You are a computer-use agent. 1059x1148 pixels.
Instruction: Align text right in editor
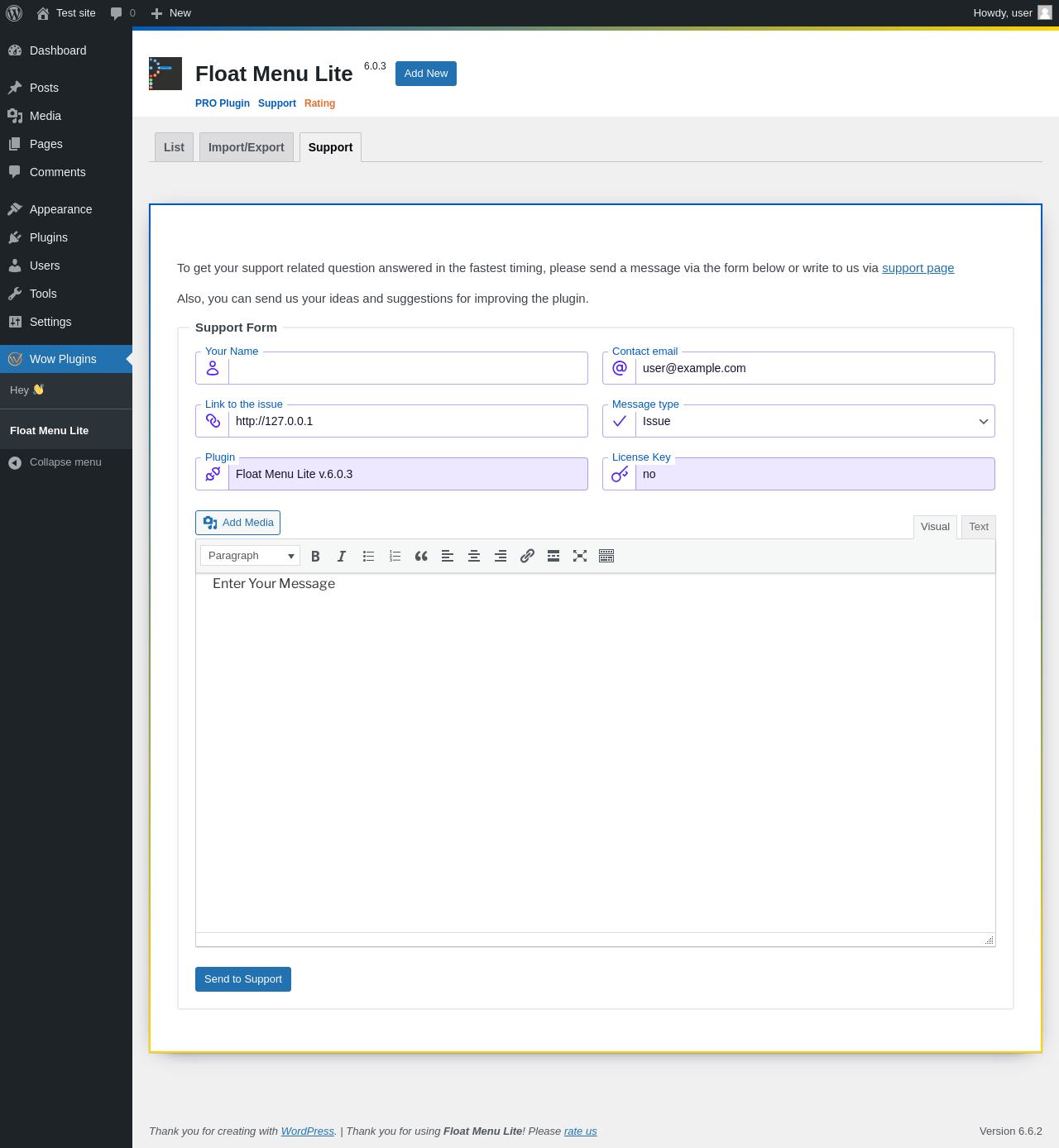(501, 556)
